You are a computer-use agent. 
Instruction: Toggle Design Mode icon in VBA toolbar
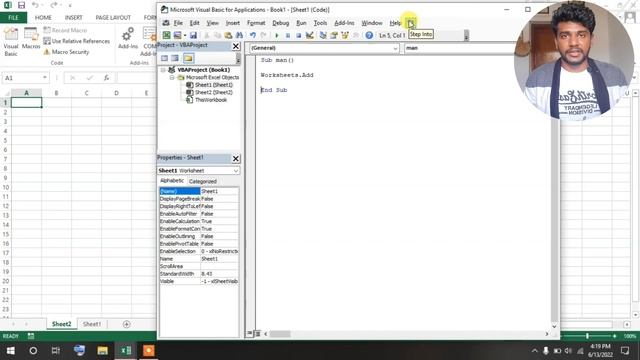click(309, 36)
